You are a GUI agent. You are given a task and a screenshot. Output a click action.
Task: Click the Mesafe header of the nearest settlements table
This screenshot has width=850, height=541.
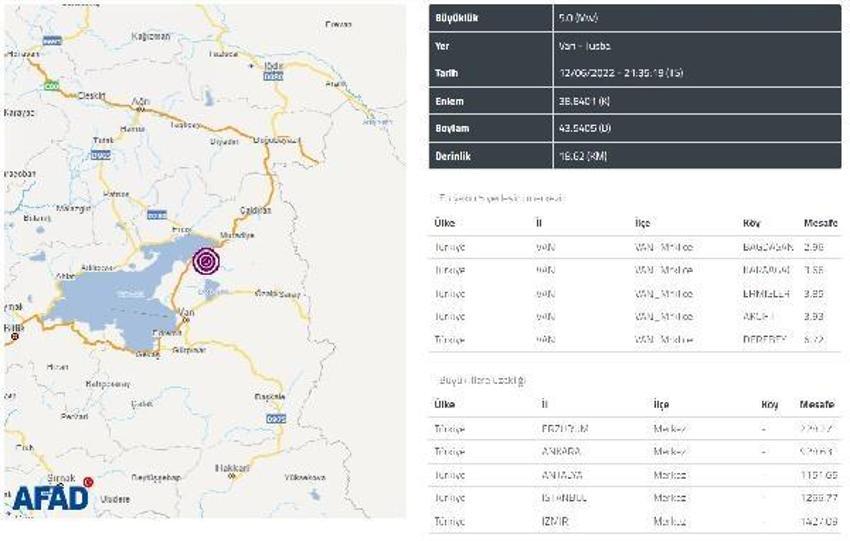[x=821, y=223]
